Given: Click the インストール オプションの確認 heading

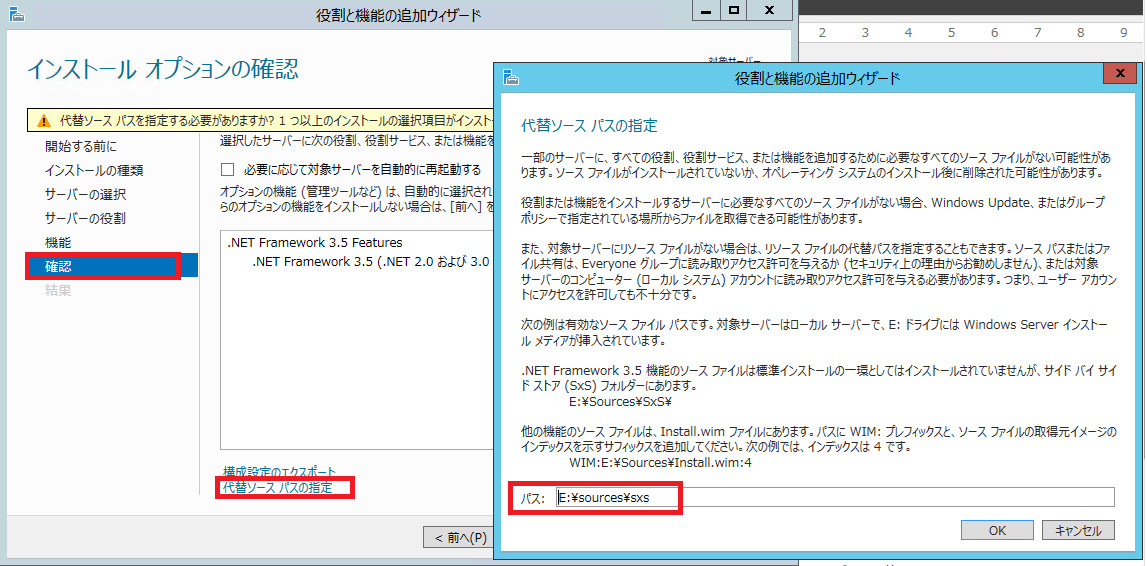Looking at the screenshot, I should [163, 70].
